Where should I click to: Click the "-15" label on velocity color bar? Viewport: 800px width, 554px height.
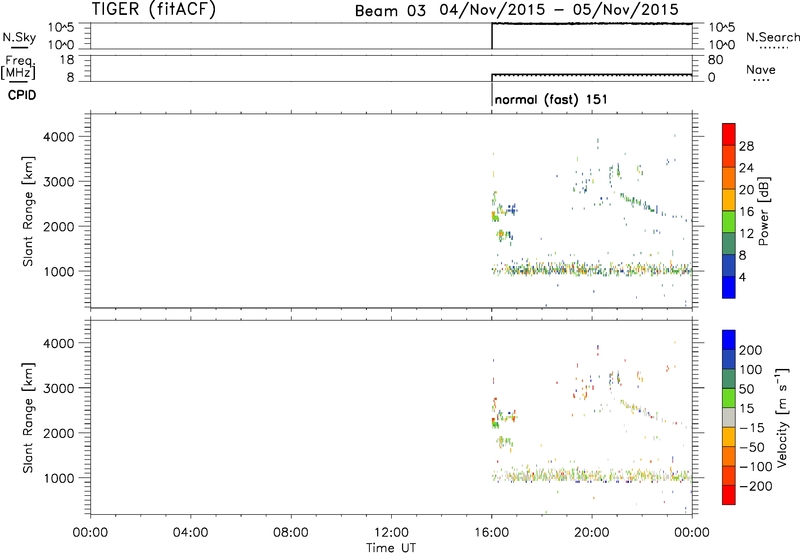[752, 428]
